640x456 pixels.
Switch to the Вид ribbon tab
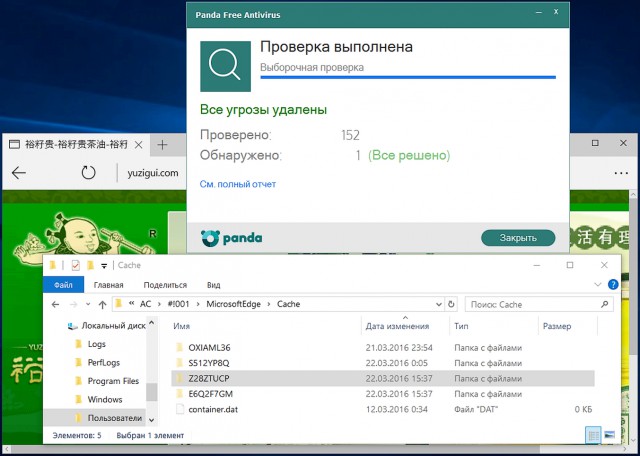click(x=213, y=285)
